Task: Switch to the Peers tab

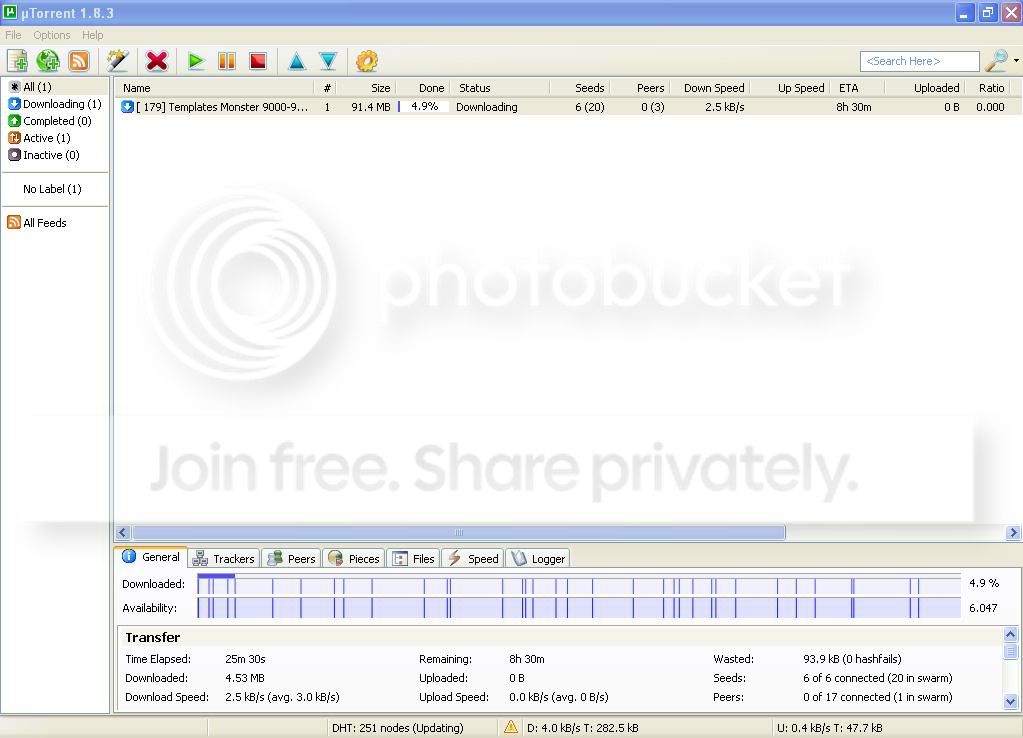Action: 292,559
